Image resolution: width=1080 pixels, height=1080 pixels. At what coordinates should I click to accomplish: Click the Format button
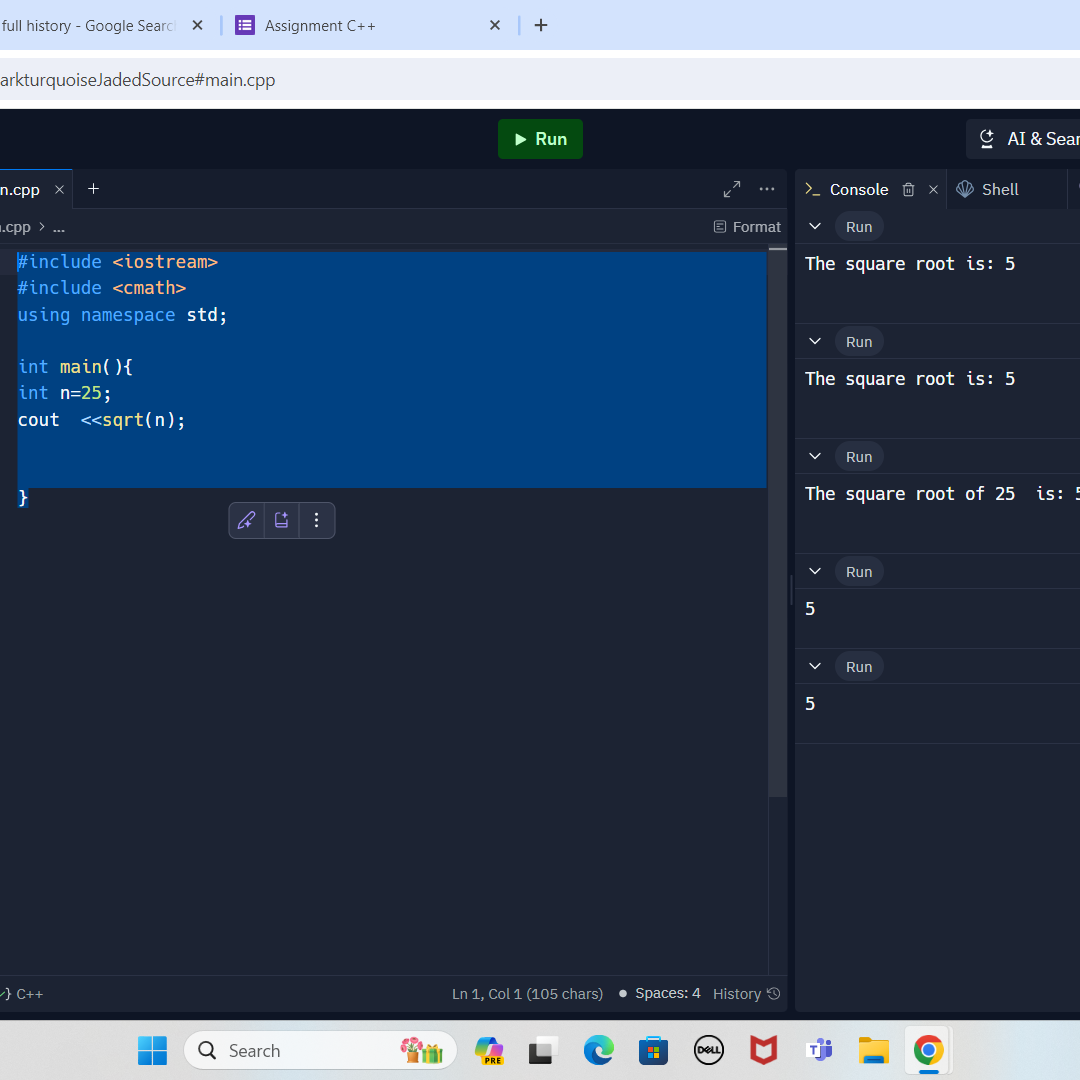click(747, 227)
